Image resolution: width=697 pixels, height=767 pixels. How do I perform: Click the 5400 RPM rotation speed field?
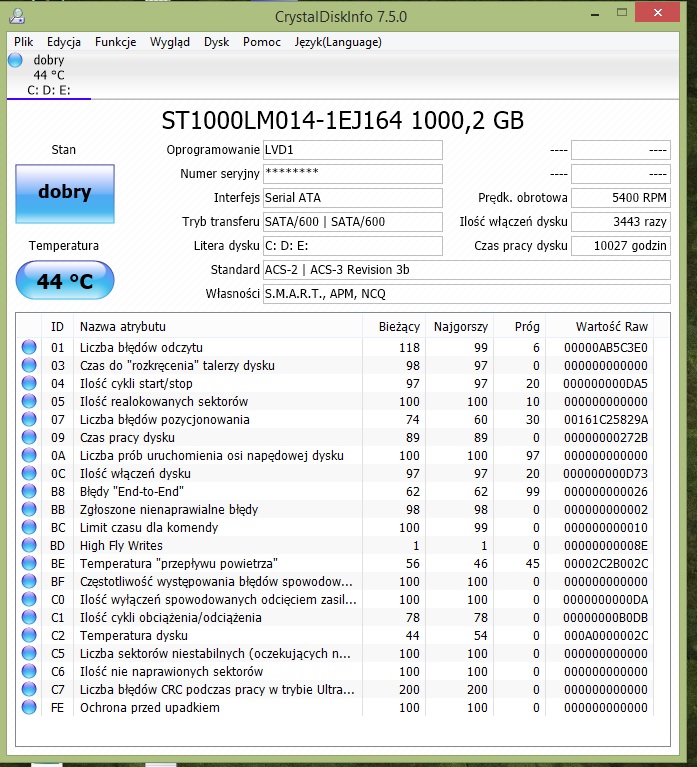621,198
